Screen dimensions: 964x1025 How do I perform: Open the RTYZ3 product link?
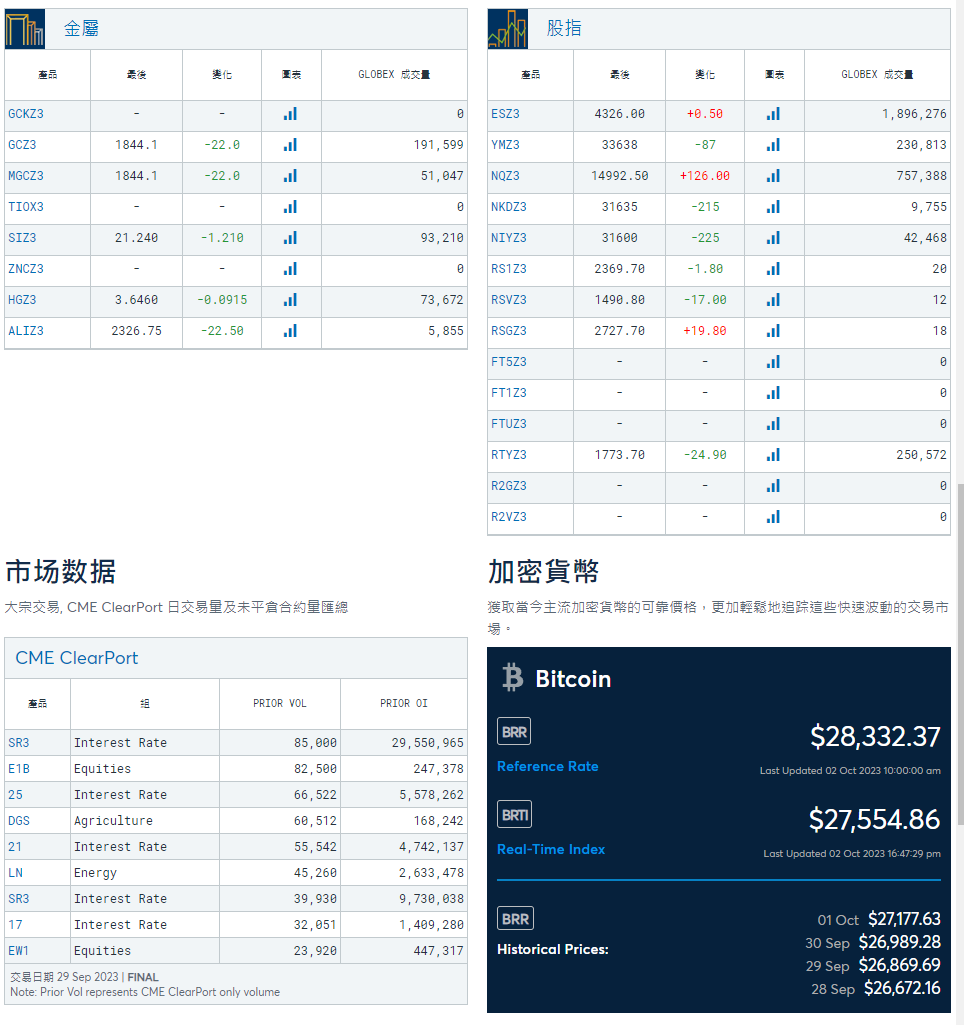509,455
